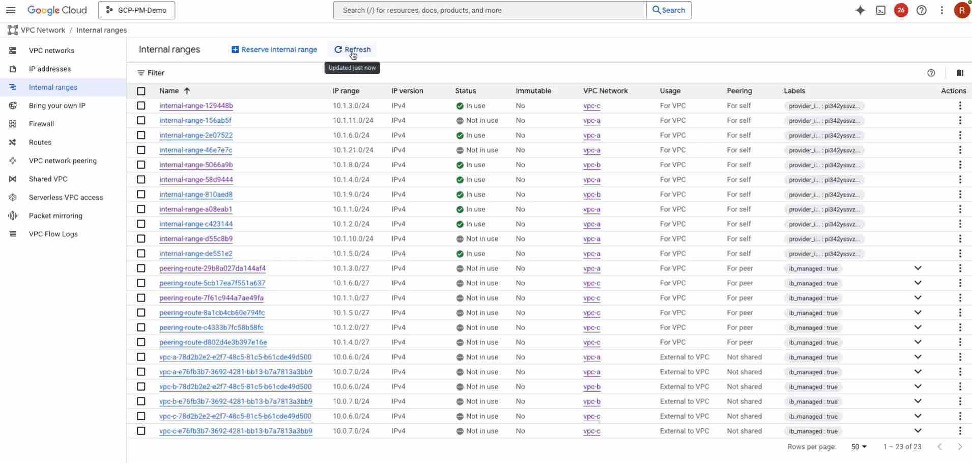Click the search resources input field
The height and width of the screenshot is (464, 972).
click(x=490, y=10)
